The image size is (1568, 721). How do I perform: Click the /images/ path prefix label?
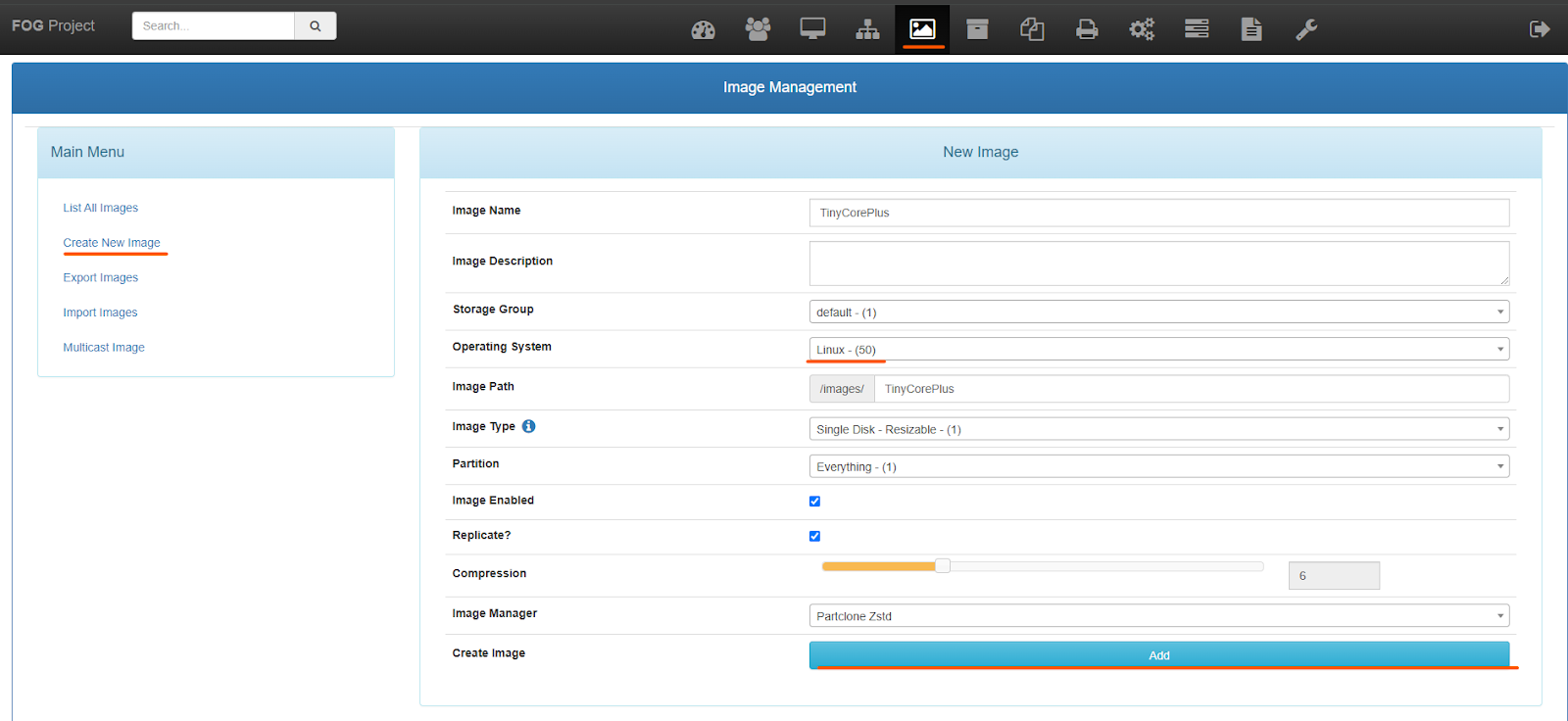(x=842, y=389)
